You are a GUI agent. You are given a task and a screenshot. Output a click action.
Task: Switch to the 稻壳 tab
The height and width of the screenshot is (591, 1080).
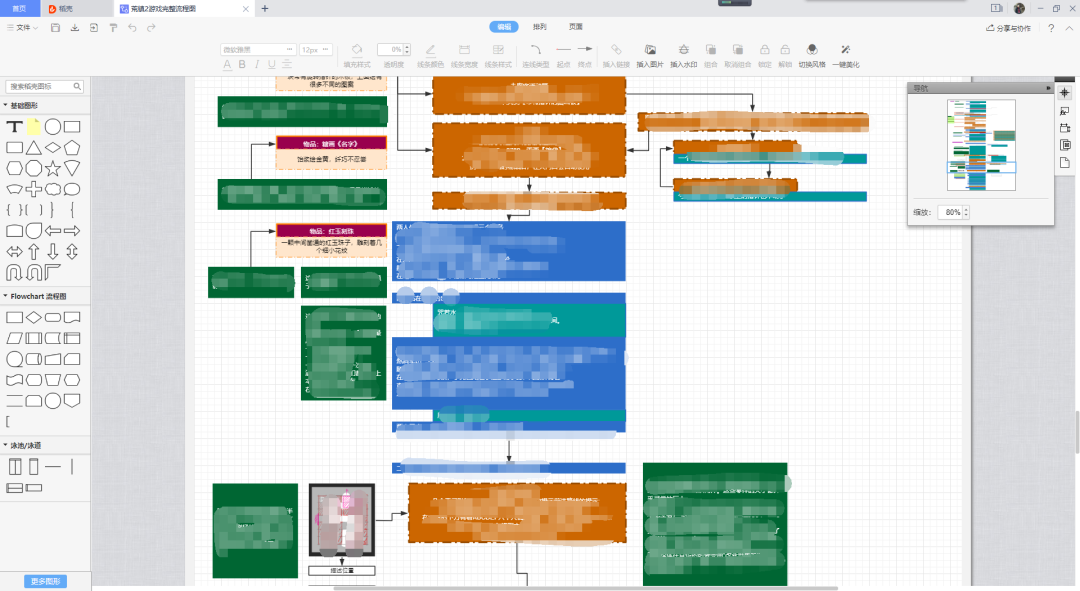(65, 9)
